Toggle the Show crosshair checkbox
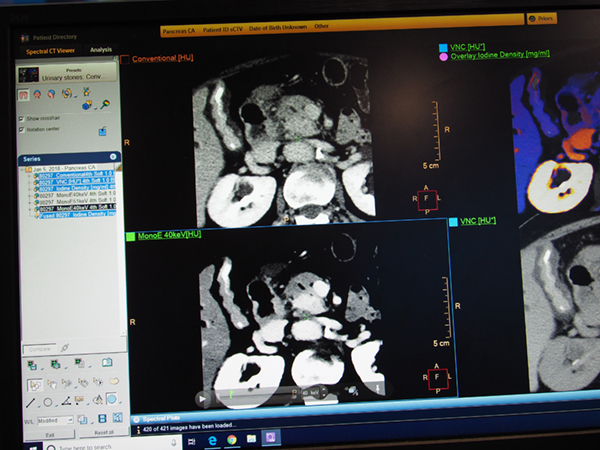 pos(22,117)
